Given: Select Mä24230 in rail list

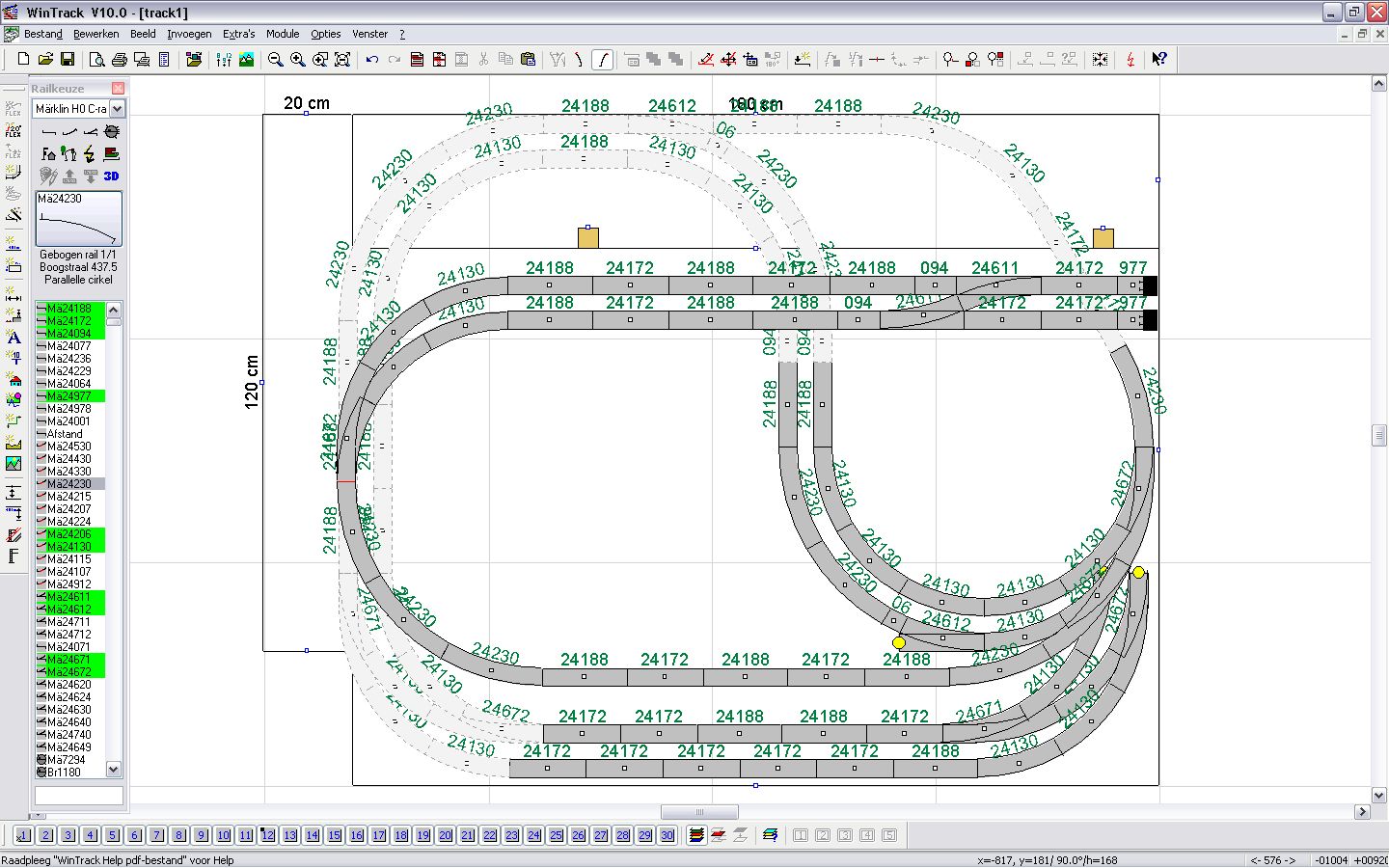Looking at the screenshot, I should (69, 484).
